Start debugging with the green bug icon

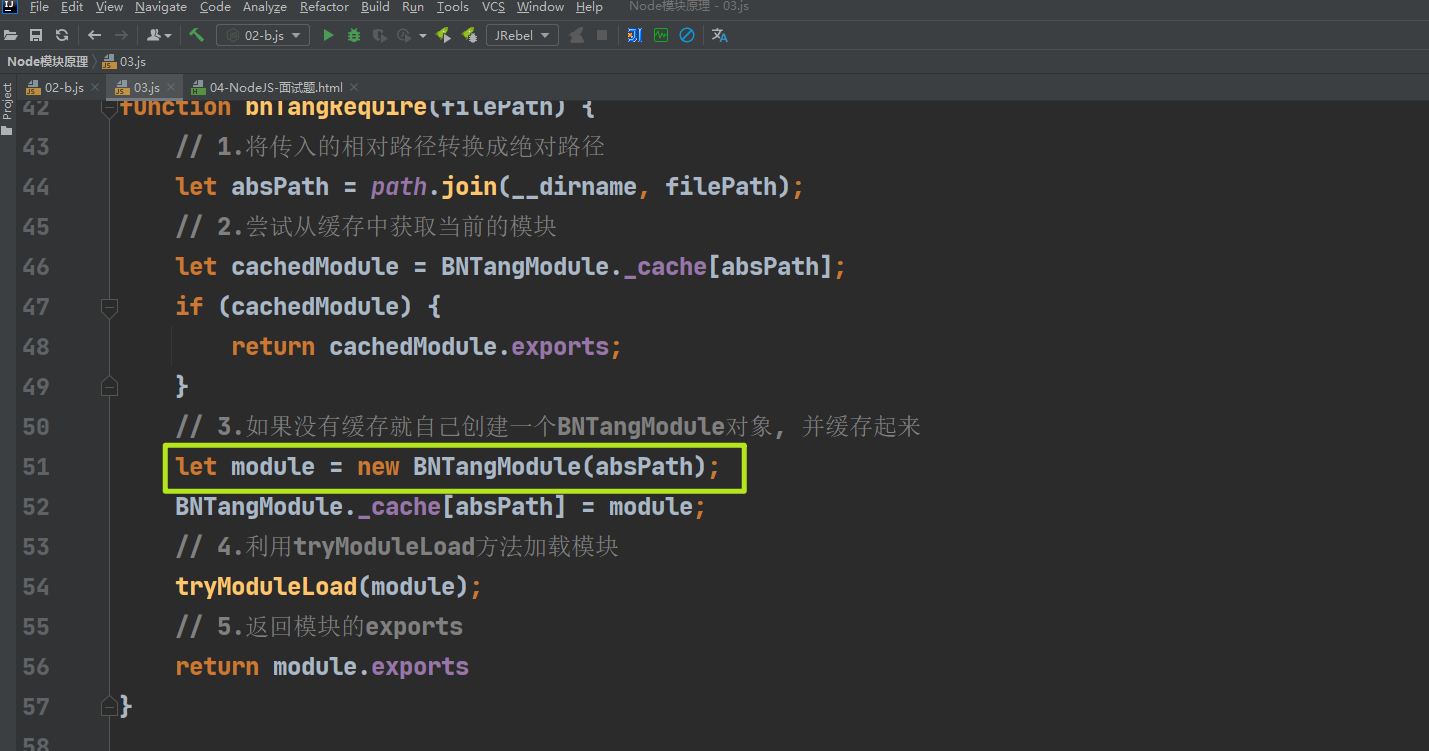tap(354, 35)
